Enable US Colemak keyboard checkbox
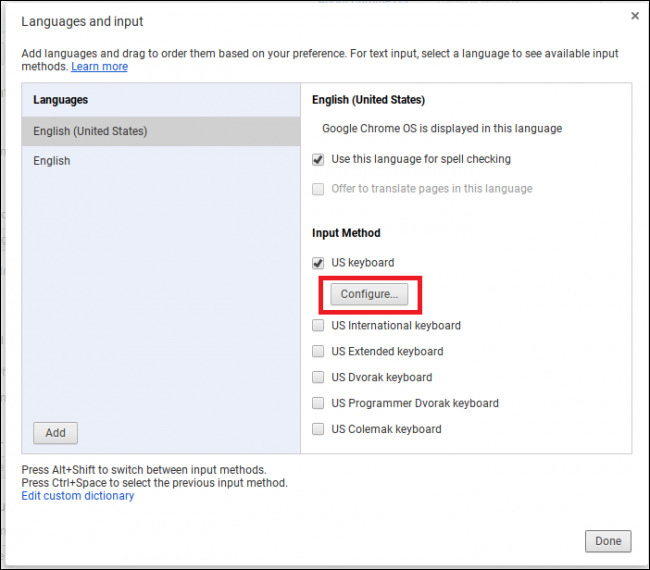Image resolution: width=650 pixels, height=570 pixels. (318, 429)
